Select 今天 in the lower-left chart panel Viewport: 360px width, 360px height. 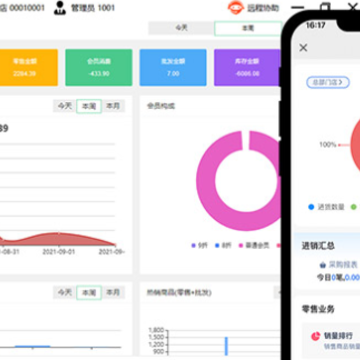pyautogui.click(x=65, y=292)
